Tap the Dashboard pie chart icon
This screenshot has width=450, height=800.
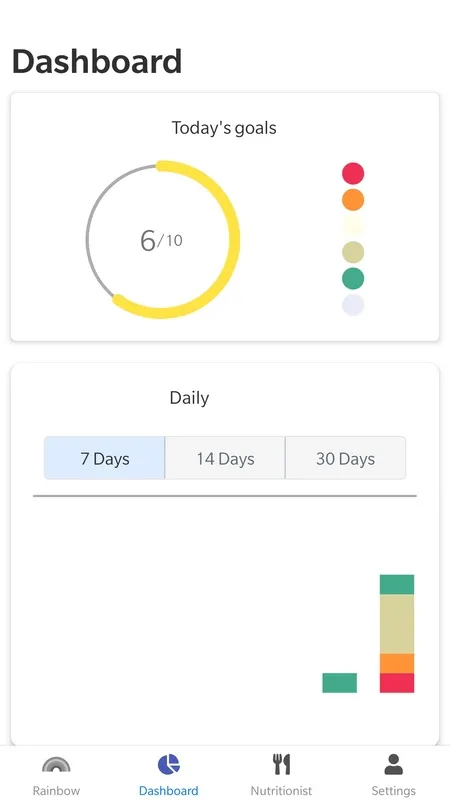coord(168,764)
